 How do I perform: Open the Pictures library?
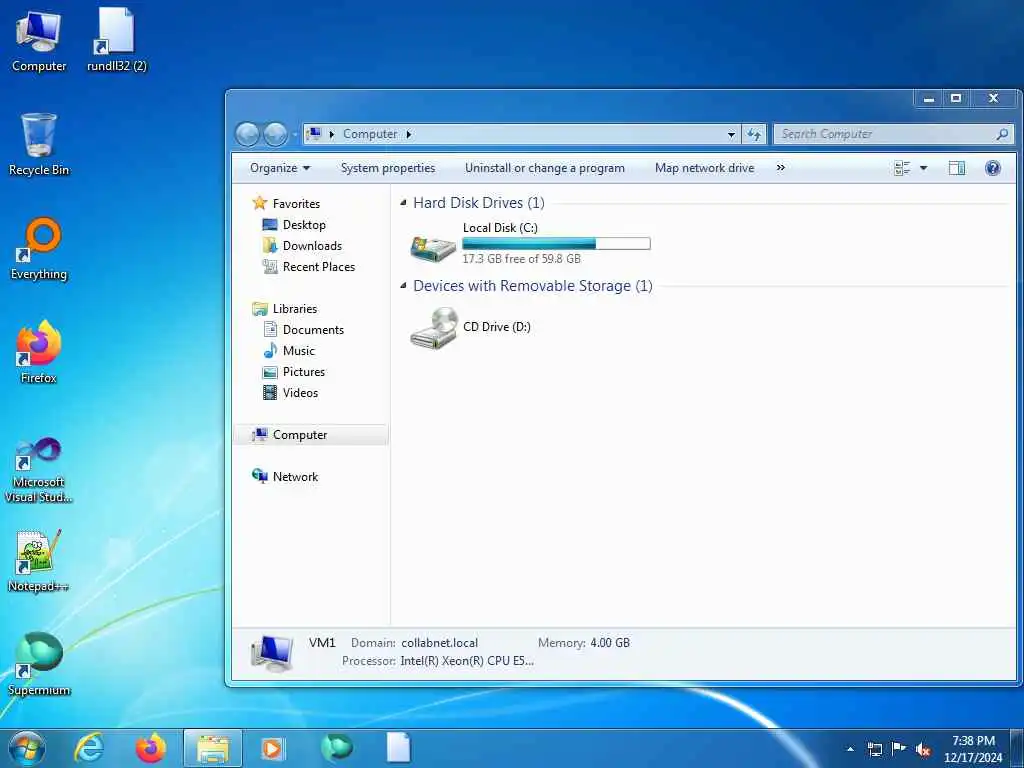click(x=304, y=372)
